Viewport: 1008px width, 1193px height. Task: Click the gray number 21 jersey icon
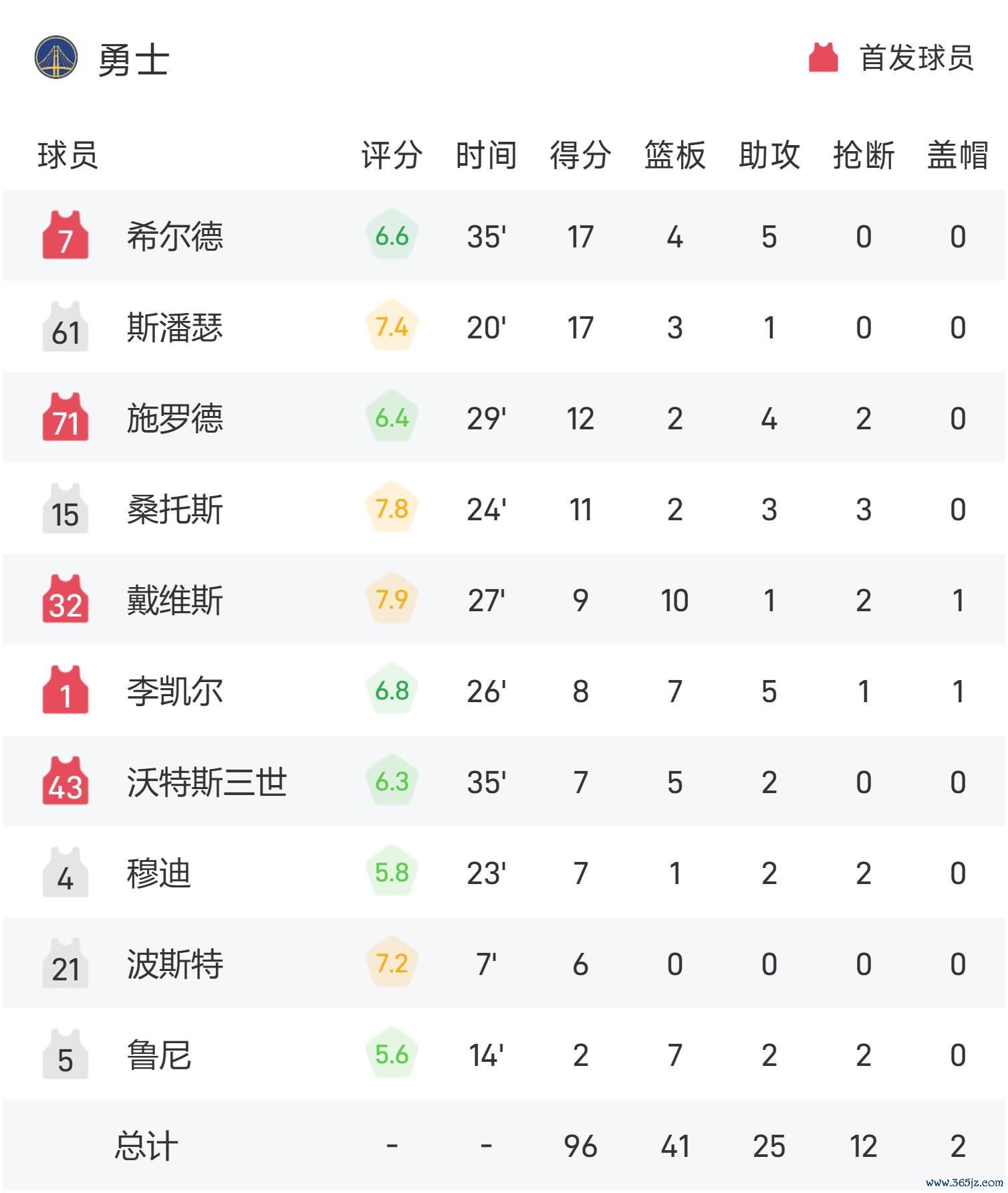pos(66,962)
